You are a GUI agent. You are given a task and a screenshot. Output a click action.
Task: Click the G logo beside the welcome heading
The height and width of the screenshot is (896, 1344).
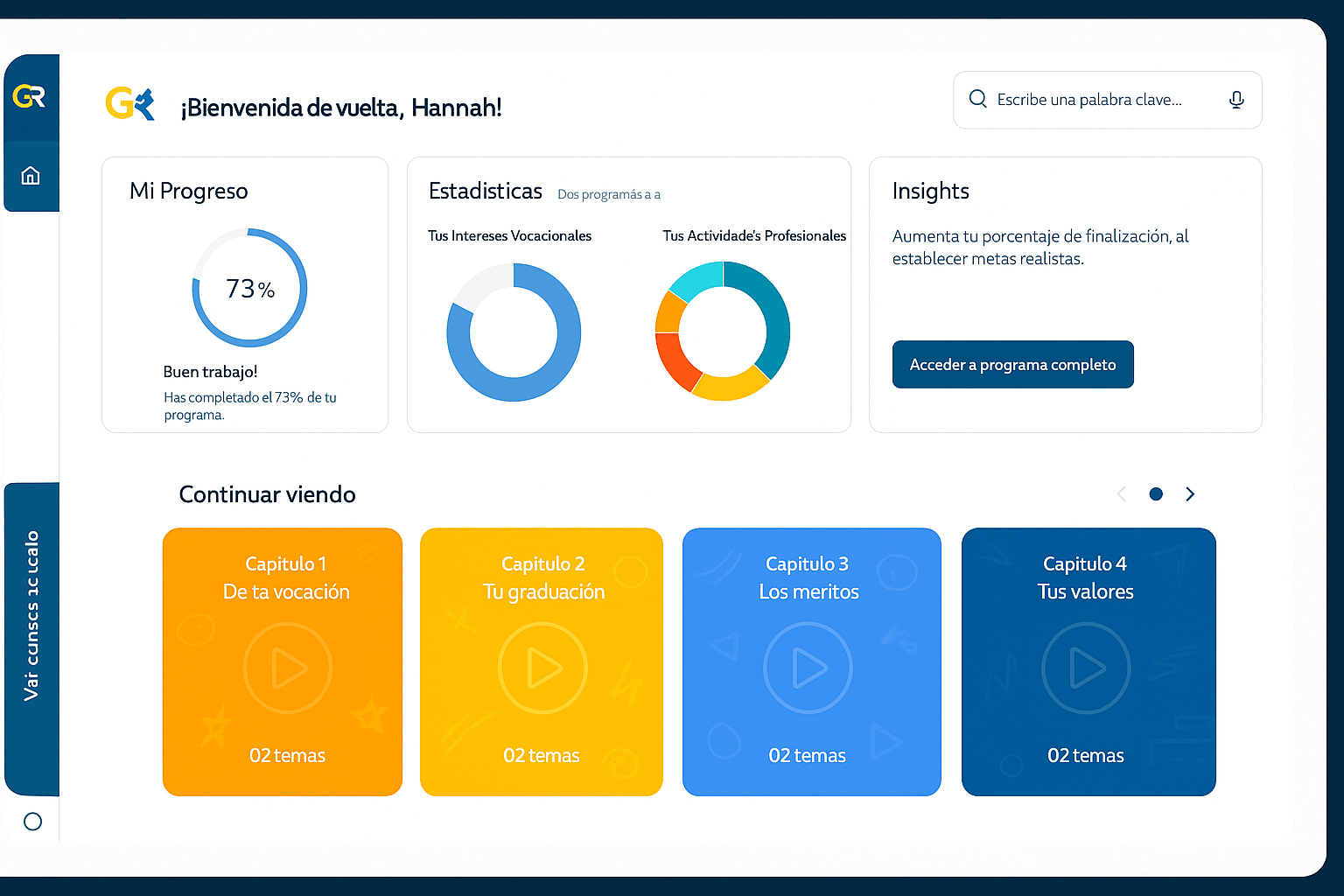[129, 103]
